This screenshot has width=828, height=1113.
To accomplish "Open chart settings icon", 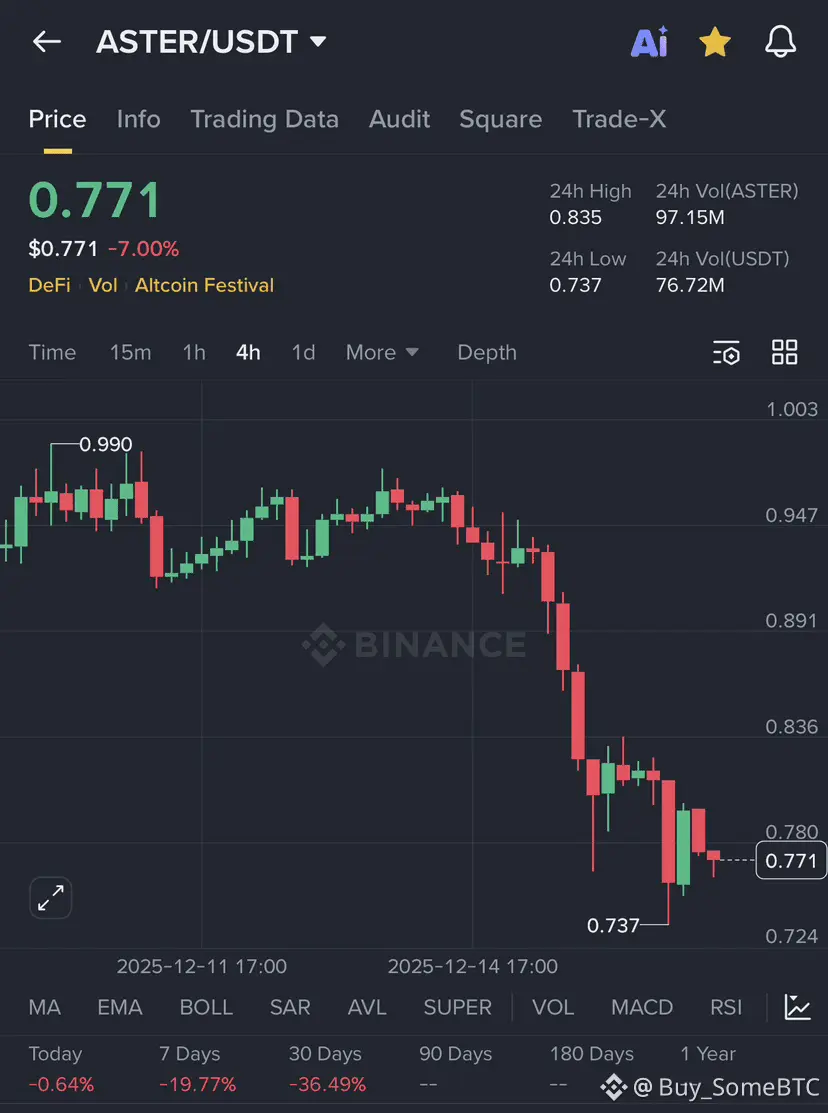I will (x=726, y=352).
